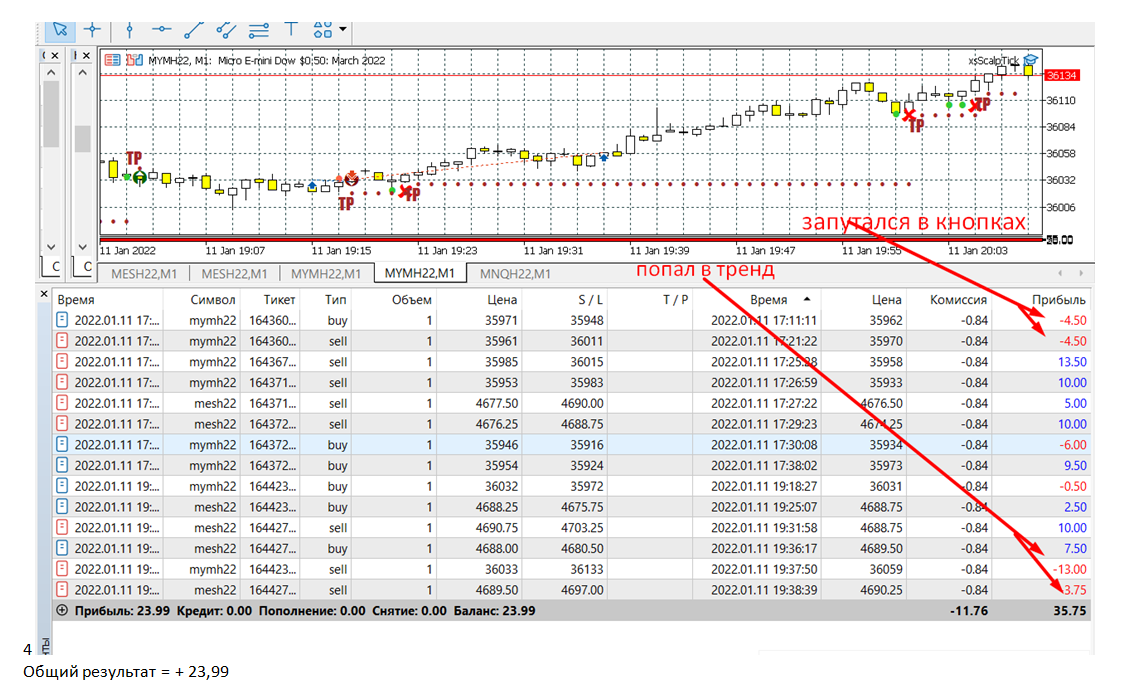Open the depth of market icon in chart
The height and width of the screenshot is (693, 1131).
(x=135, y=60)
